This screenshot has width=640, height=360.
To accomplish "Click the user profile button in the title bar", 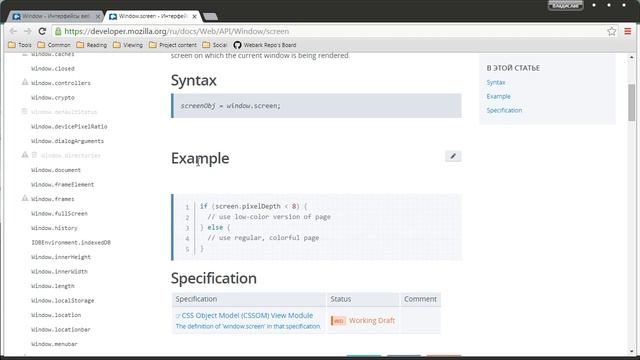I will click(x=565, y=5).
